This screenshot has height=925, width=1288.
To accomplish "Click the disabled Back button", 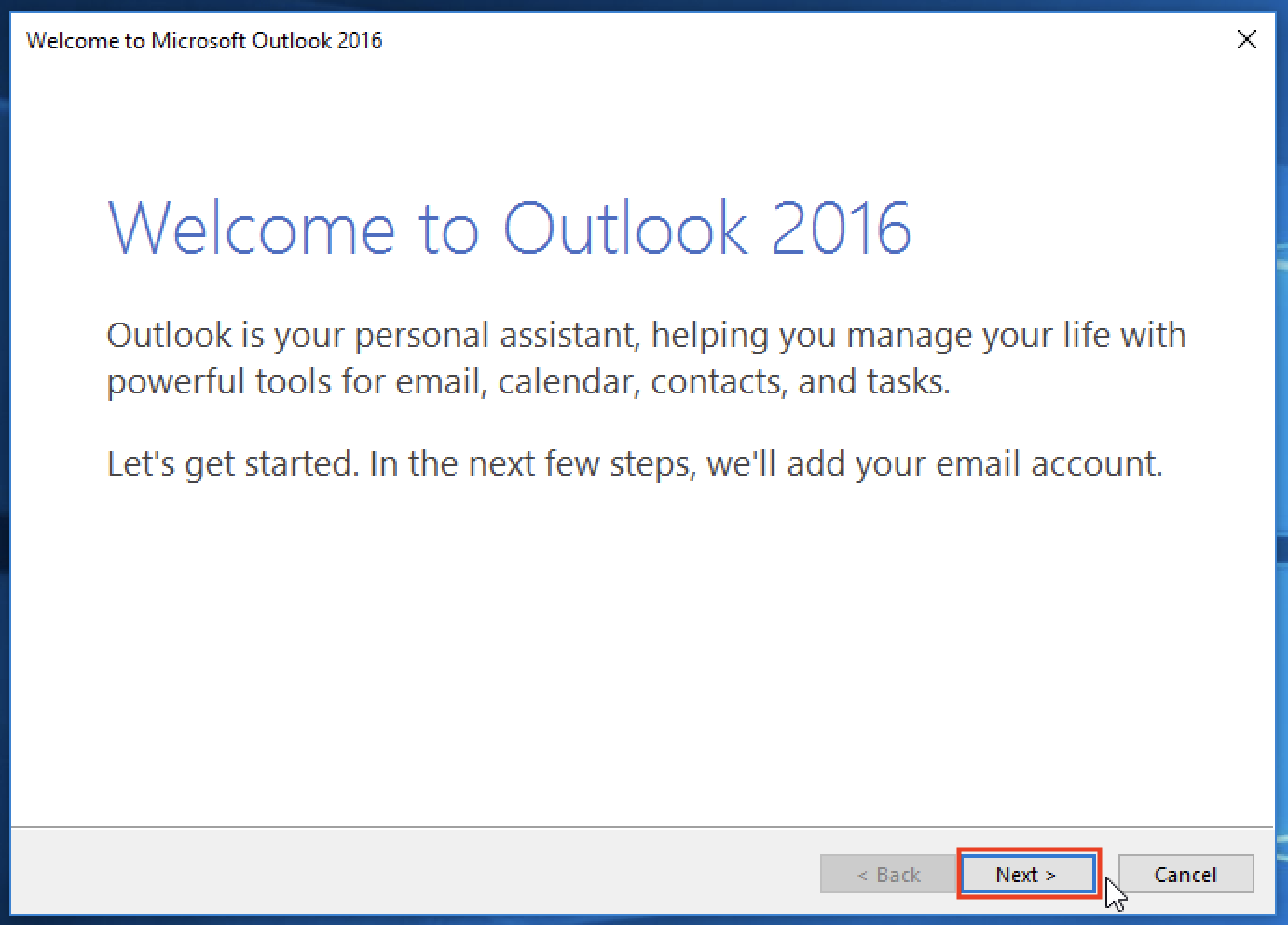I will point(888,874).
